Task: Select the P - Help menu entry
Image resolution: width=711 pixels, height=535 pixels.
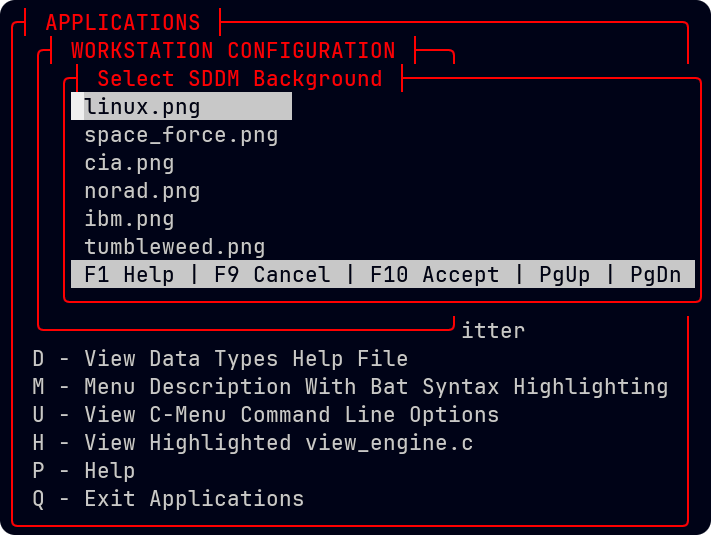Action: (84, 471)
